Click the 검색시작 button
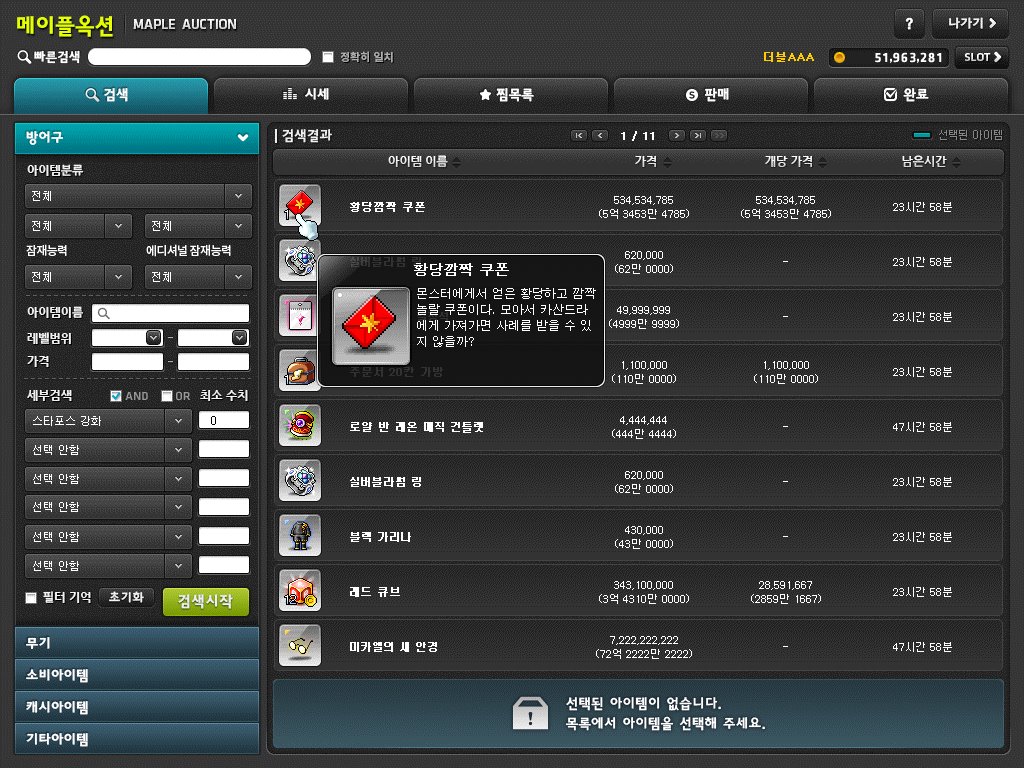Image resolution: width=1024 pixels, height=768 pixels. coord(205,601)
